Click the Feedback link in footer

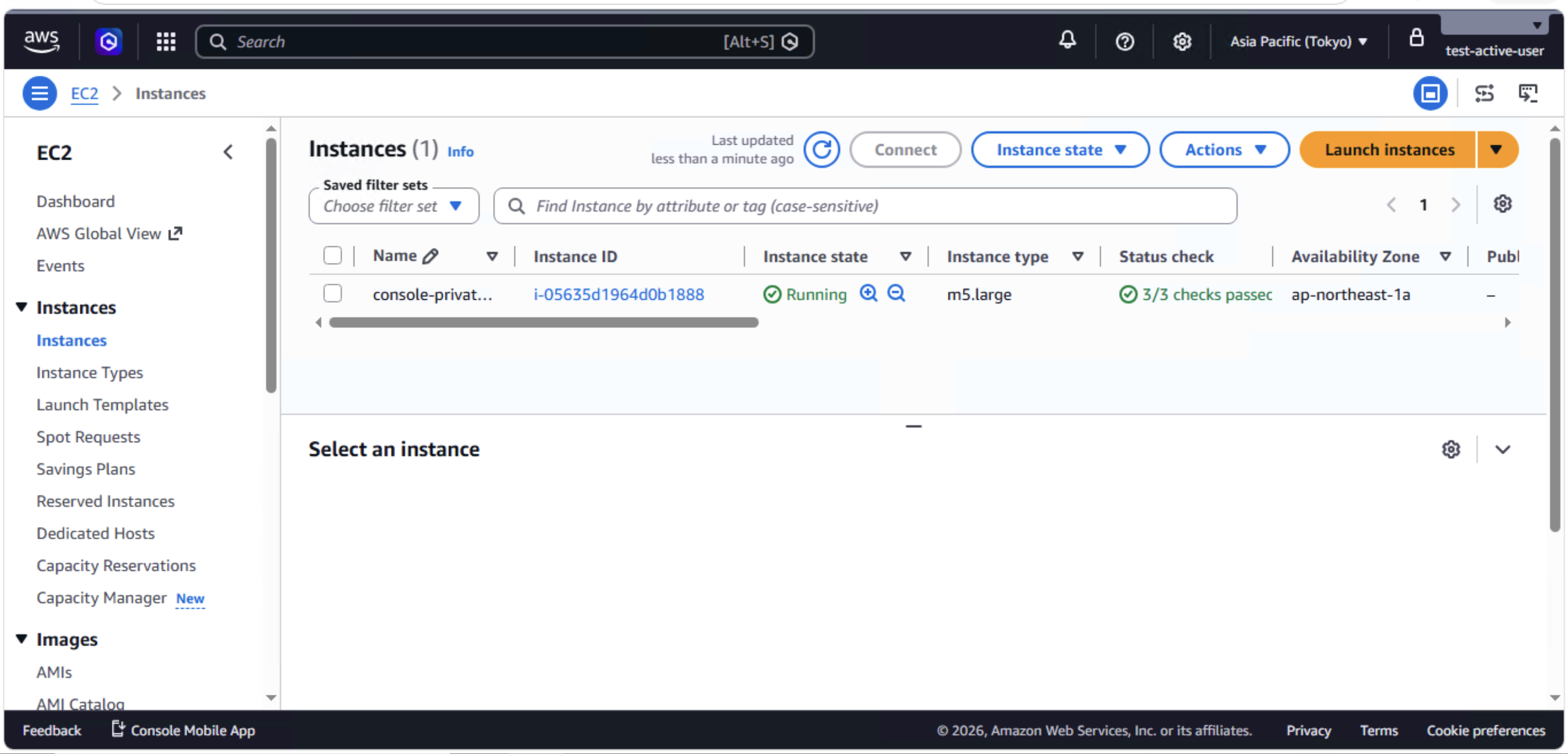pyautogui.click(x=52, y=730)
